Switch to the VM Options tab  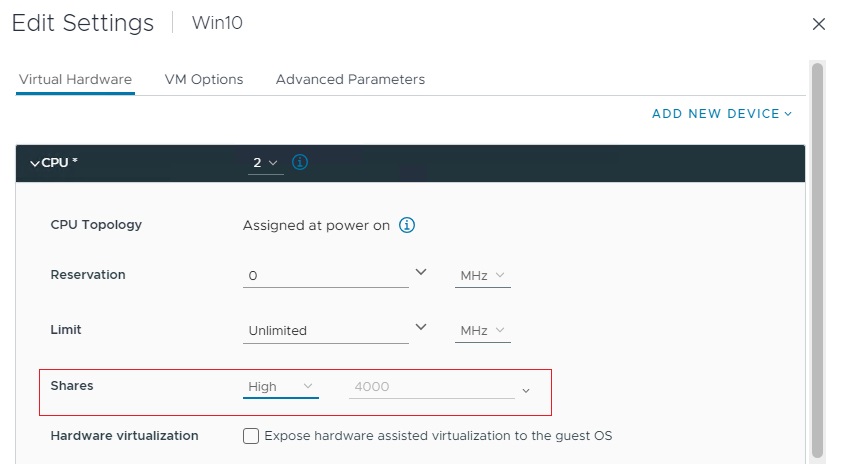coord(204,79)
